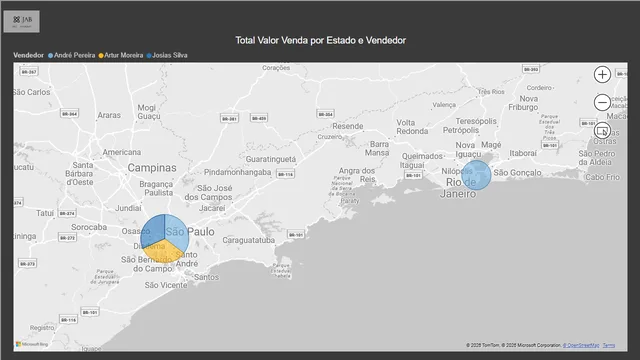The height and width of the screenshot is (360, 640).
Task: Click the Petrópolis label
Action: pyautogui.click(x=461, y=130)
